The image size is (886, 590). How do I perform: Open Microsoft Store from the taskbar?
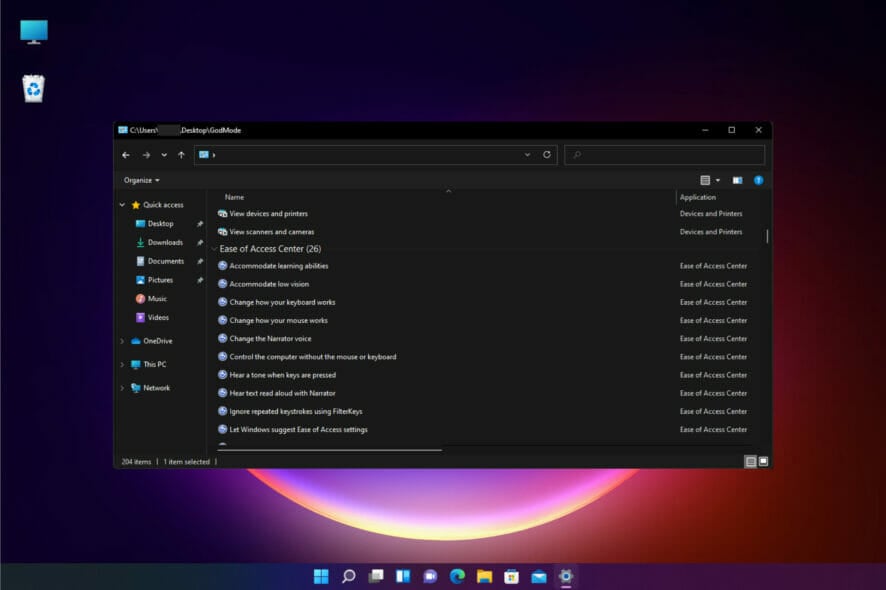(x=511, y=576)
